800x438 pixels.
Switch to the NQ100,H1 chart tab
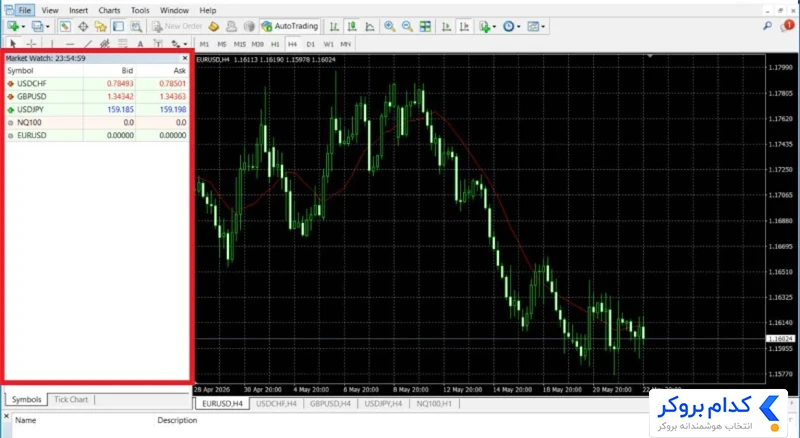(x=434, y=403)
